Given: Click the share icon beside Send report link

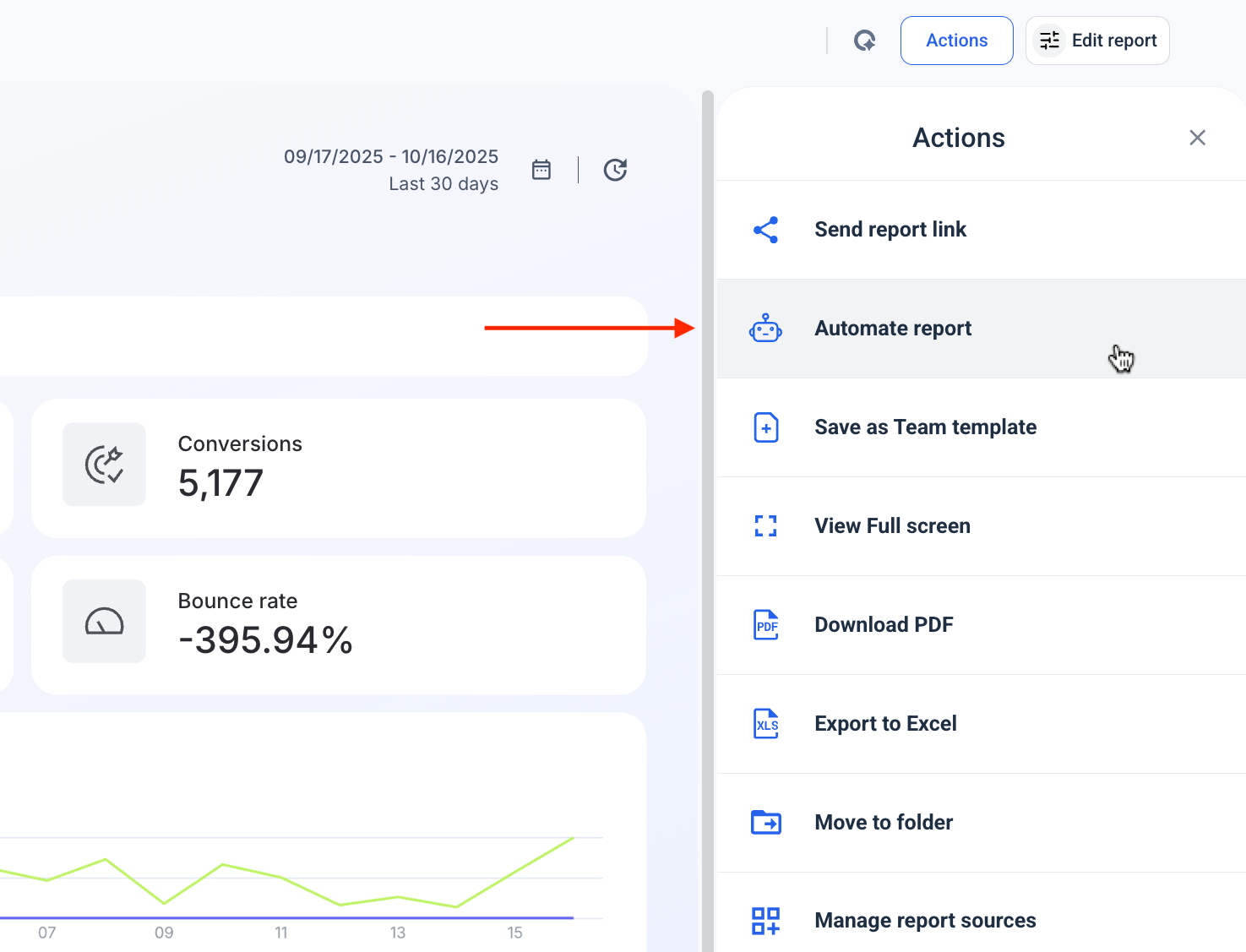Looking at the screenshot, I should [765, 230].
